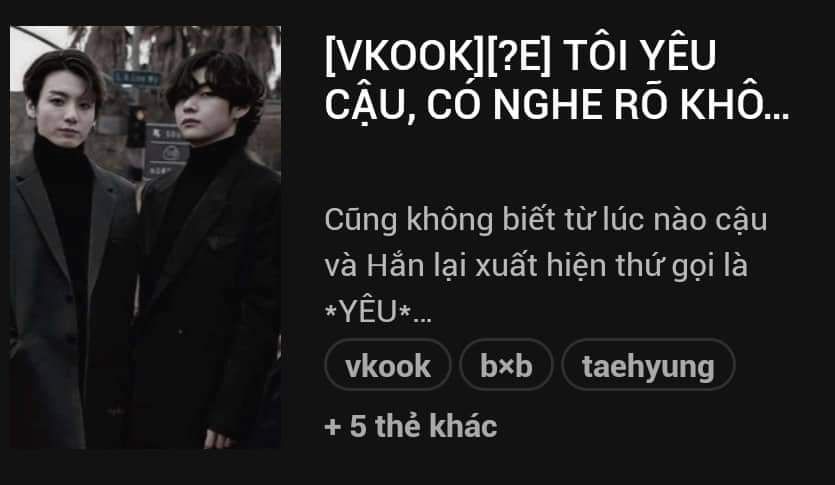Click the black-coat figure on the cover
The height and width of the screenshot is (485, 835).
210,250
